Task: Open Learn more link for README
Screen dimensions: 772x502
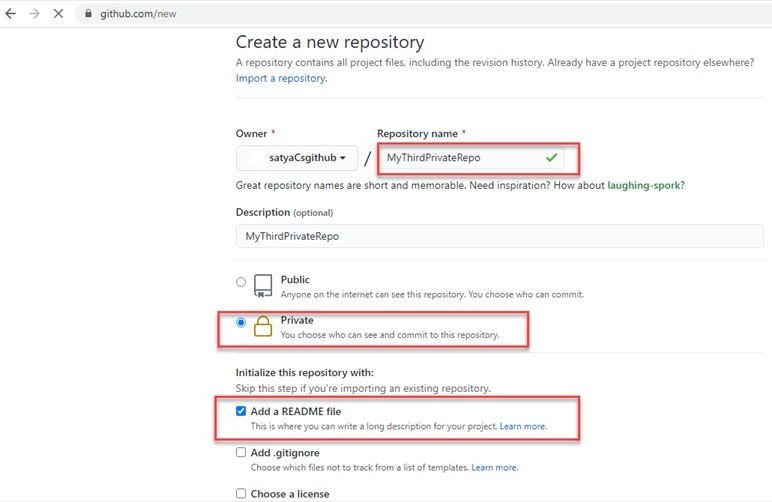Action: coord(523,426)
